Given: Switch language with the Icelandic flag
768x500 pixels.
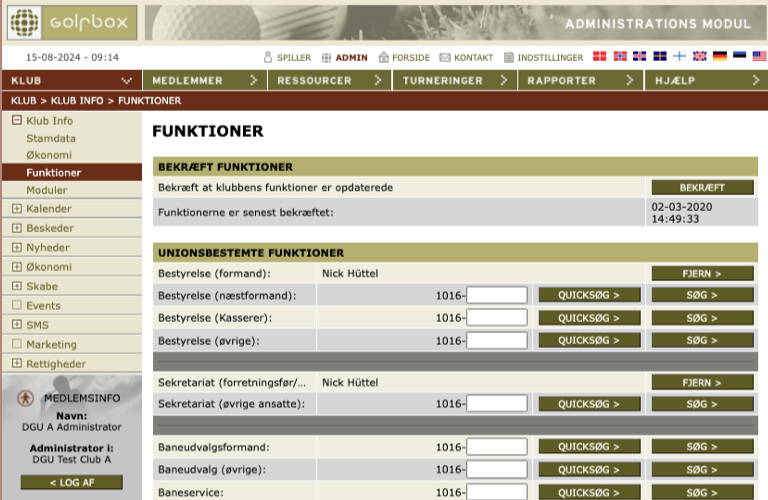Looking at the screenshot, I should click(x=639, y=56).
